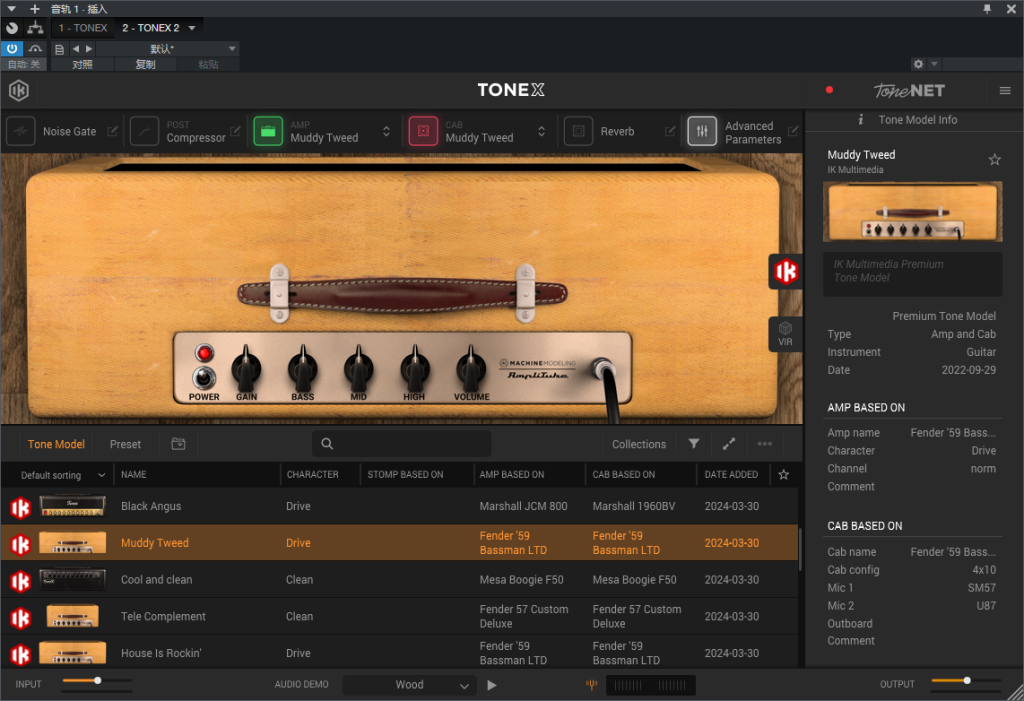Edit Noise Gate settings
The width and height of the screenshot is (1024, 701).
pyautogui.click(x=112, y=131)
